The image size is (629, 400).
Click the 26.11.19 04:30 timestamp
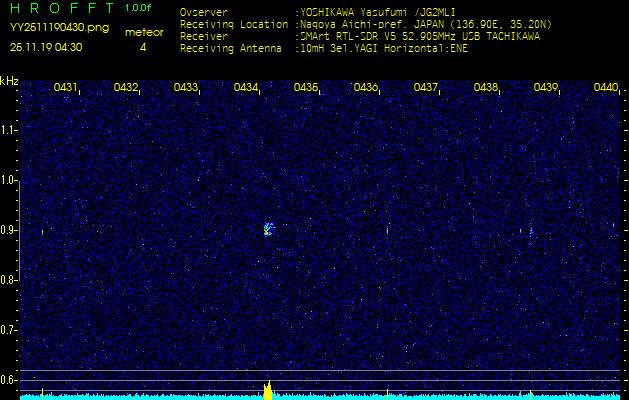pyautogui.click(x=46, y=47)
